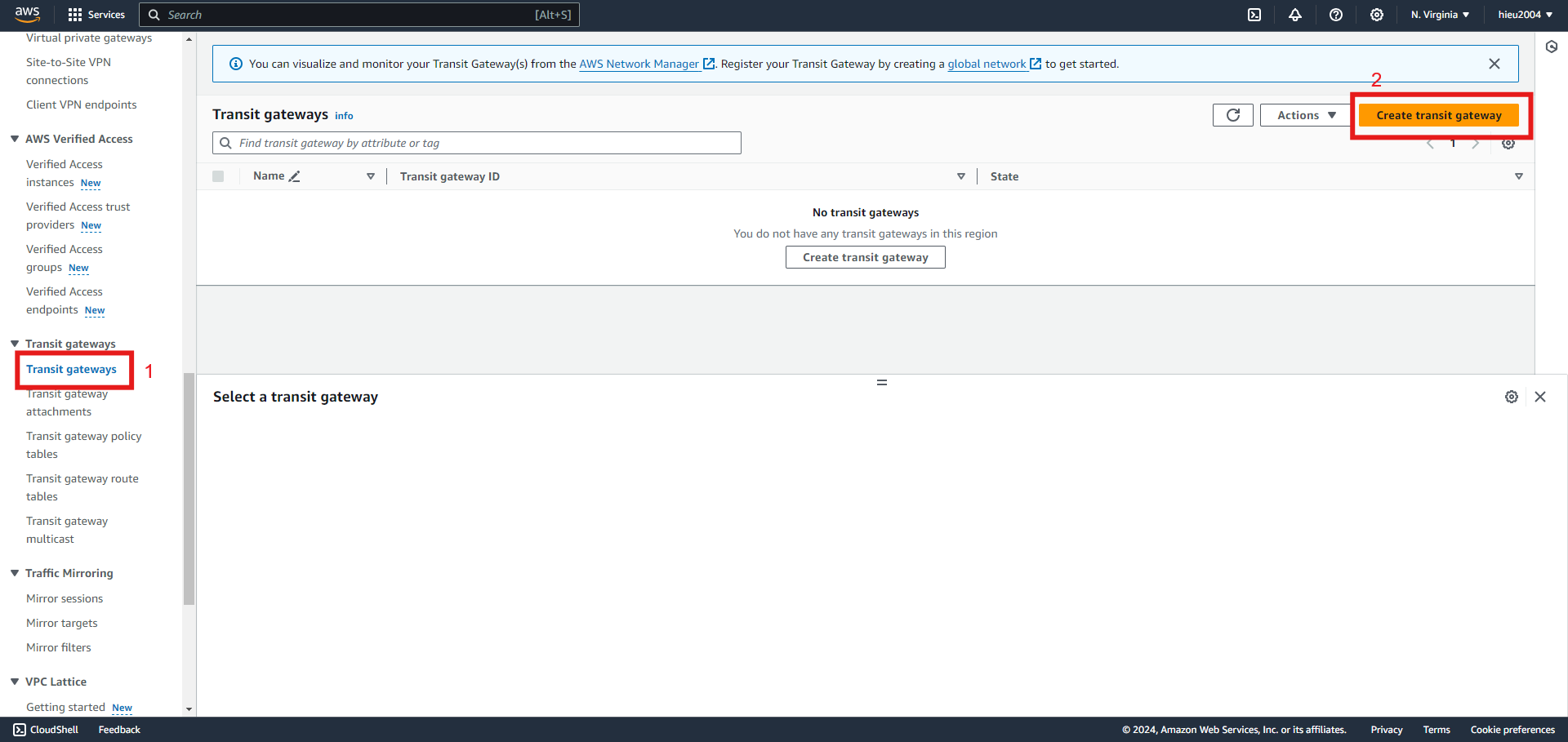Open the settings gear in the top bar
Screen dimensions: 1568x742
coord(1377,15)
